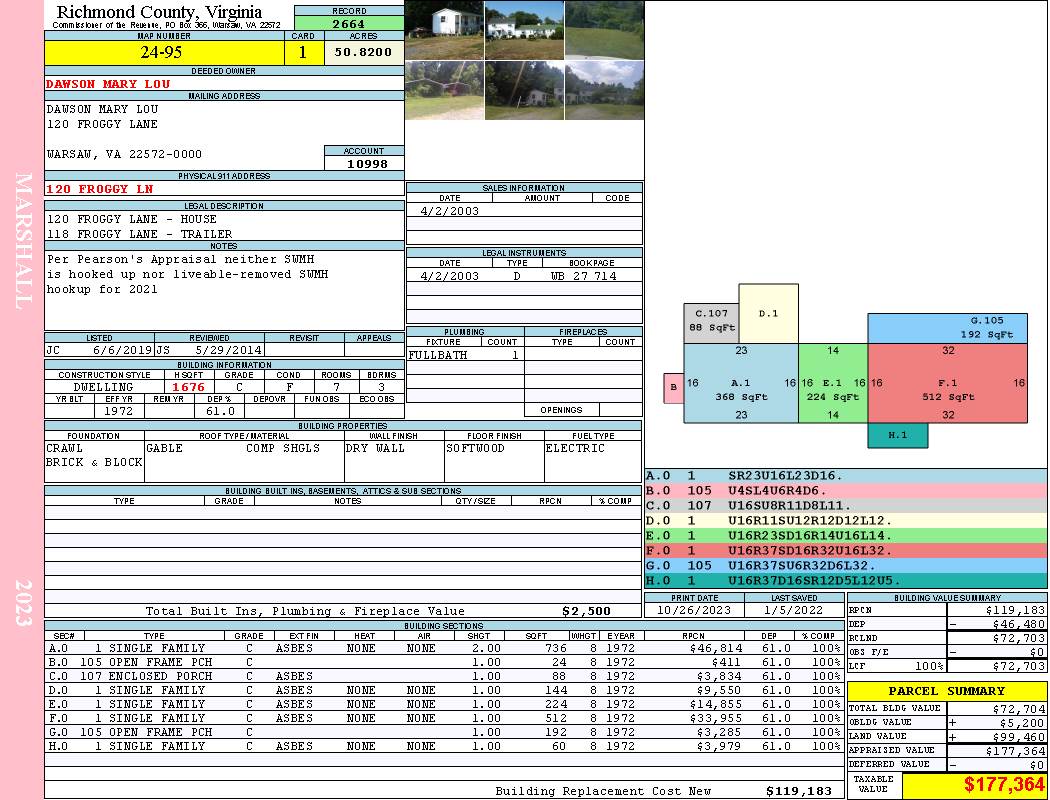This screenshot has width=1050, height=800.
Task: Select sketch section F.1 512 SqFt
Action: (948, 383)
